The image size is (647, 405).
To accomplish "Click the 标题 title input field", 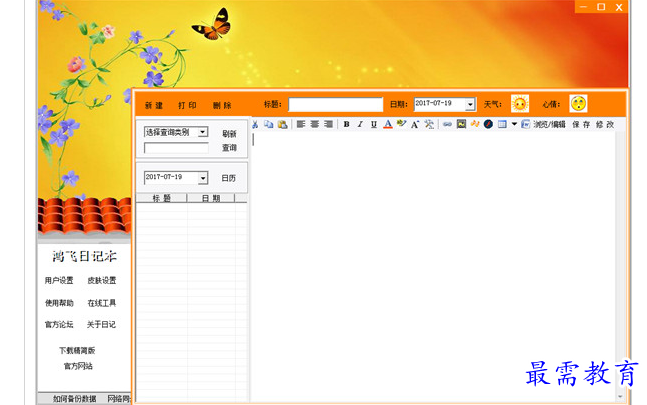I will [x=335, y=104].
